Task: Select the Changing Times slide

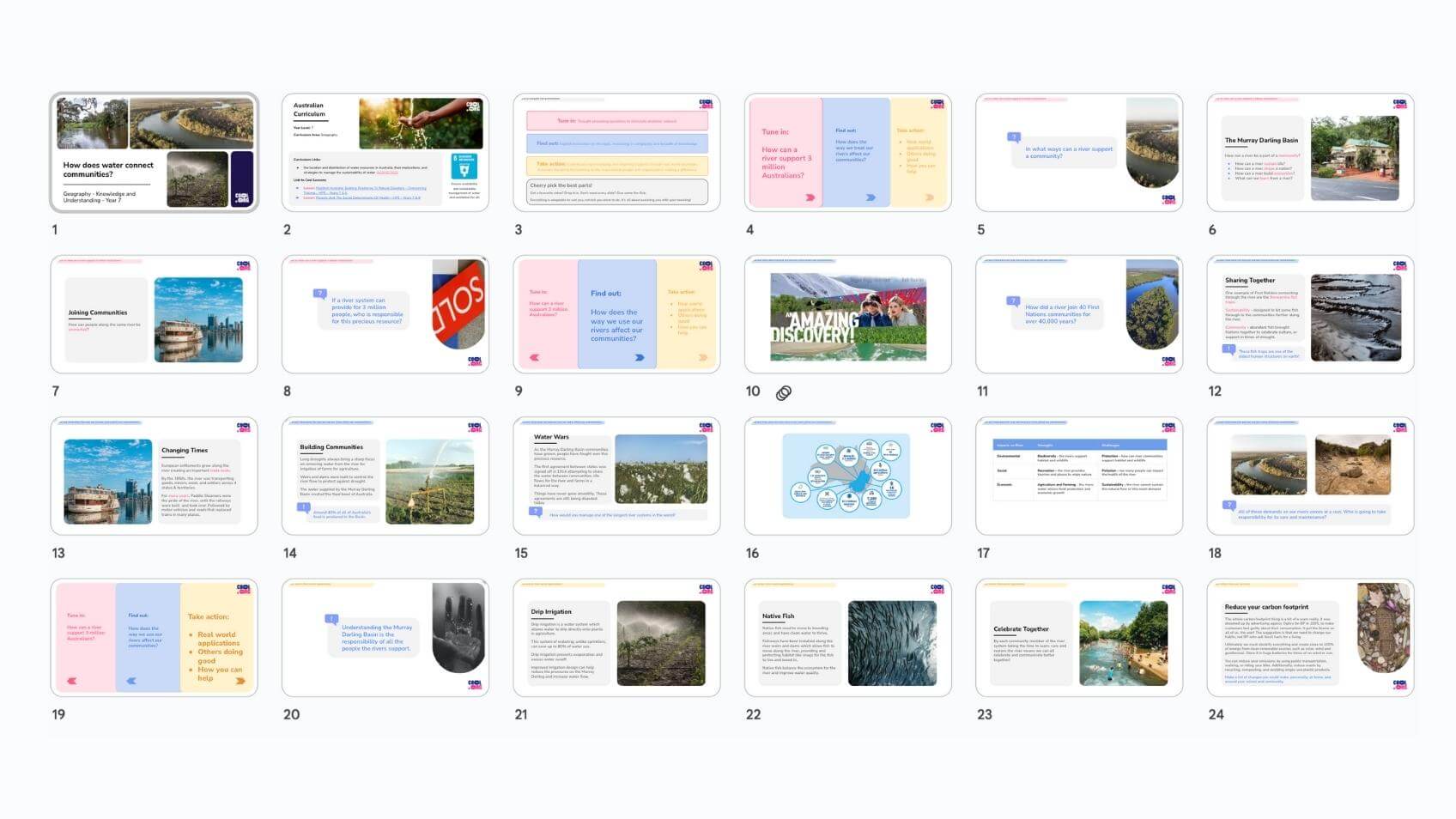Action: tap(154, 476)
